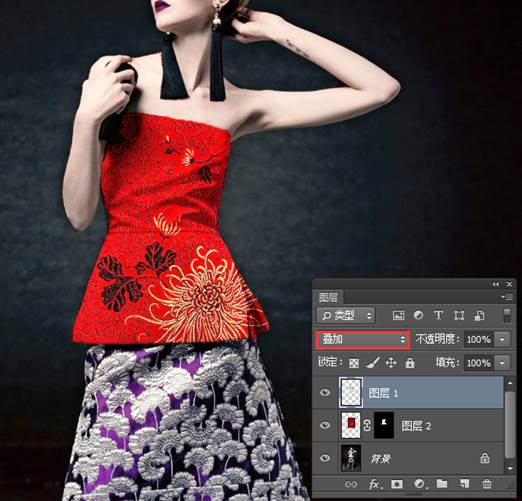Open the 叠加 blend mode dropdown
This screenshot has height=501, width=522.
(x=363, y=340)
